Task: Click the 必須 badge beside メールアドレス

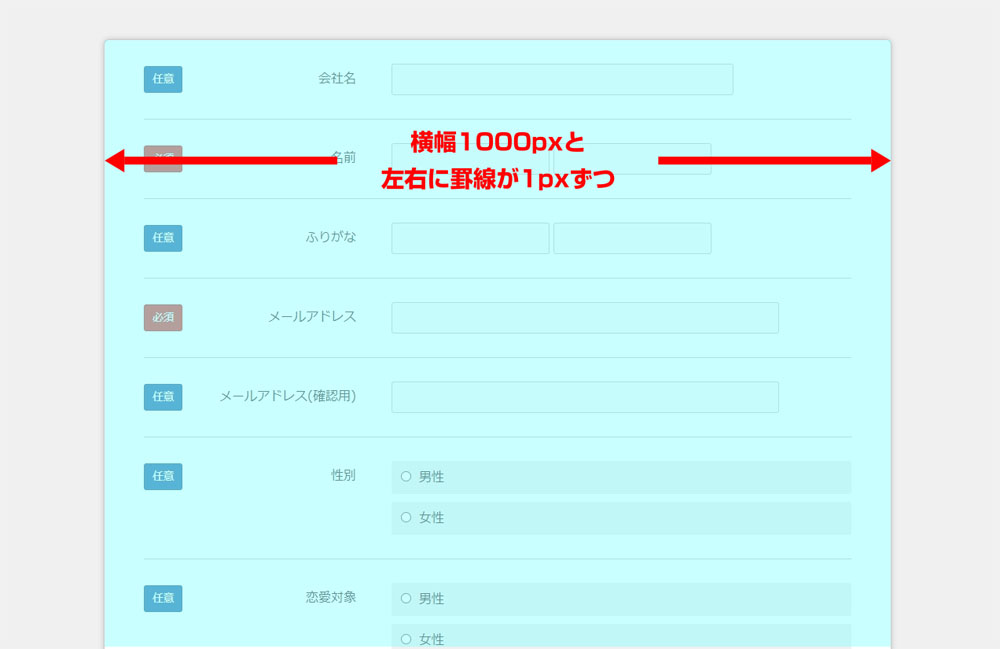Action: [x=163, y=317]
